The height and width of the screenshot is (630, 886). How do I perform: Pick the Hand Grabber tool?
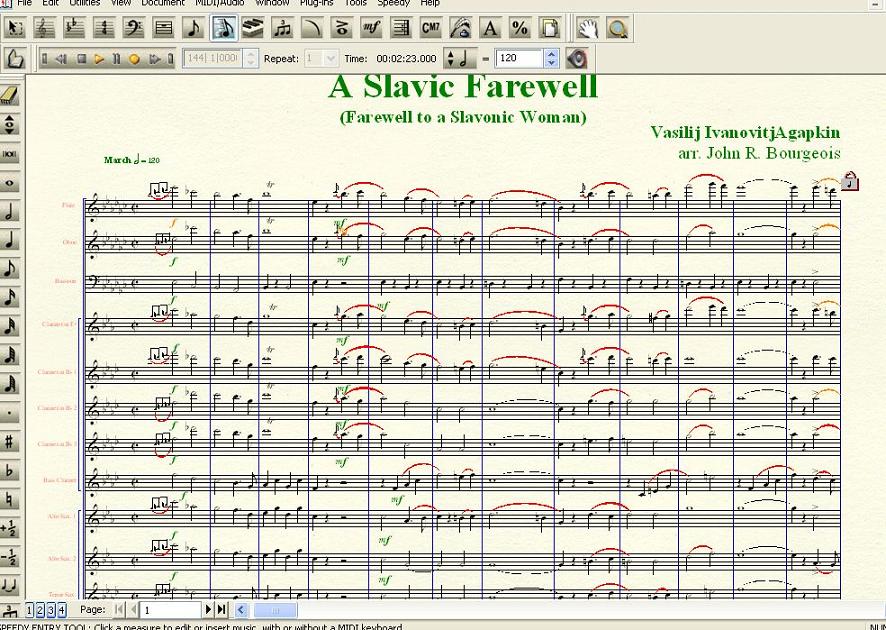pyautogui.click(x=589, y=28)
